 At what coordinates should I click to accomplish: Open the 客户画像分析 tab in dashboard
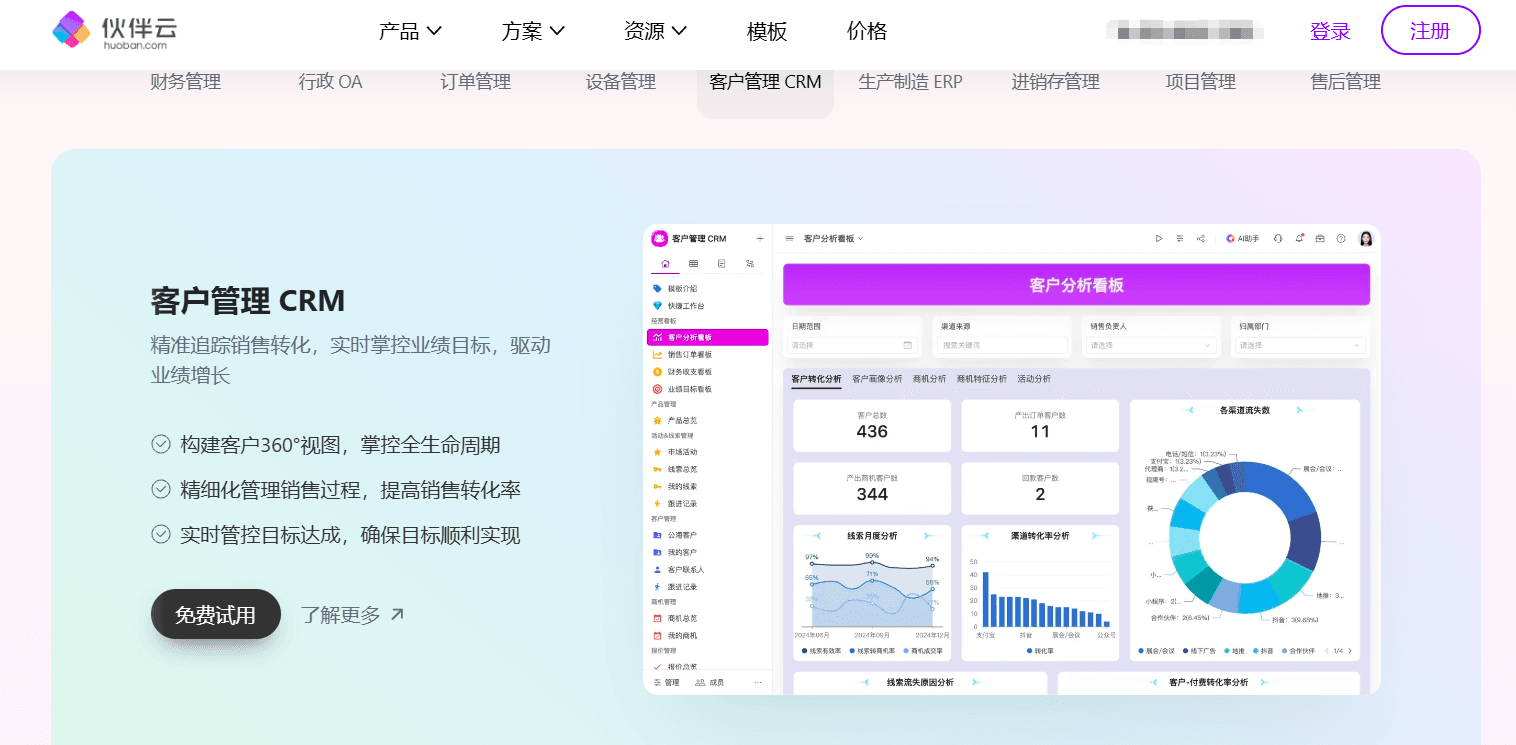(877, 379)
